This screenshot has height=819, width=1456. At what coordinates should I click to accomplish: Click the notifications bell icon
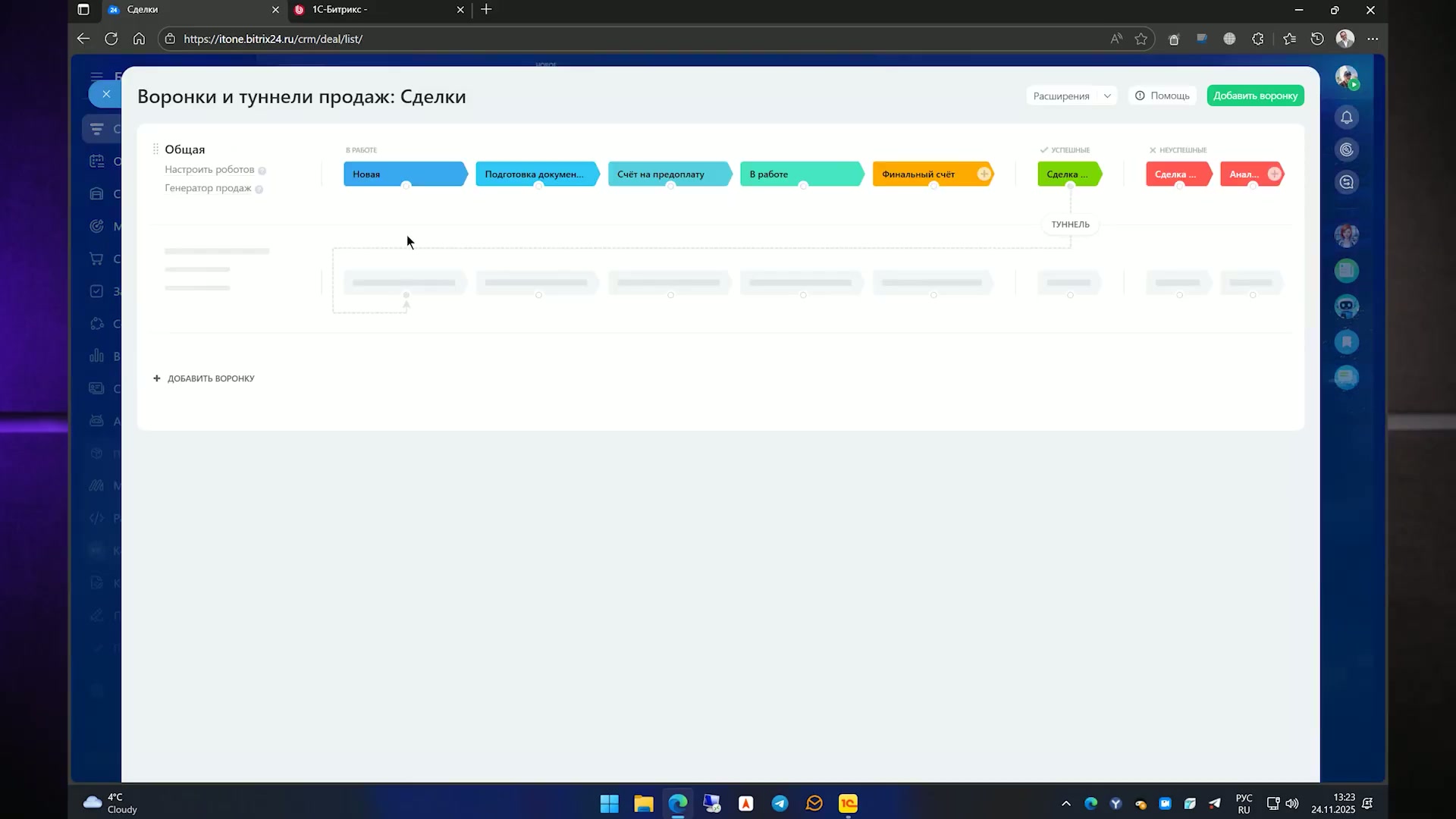pyautogui.click(x=1347, y=118)
